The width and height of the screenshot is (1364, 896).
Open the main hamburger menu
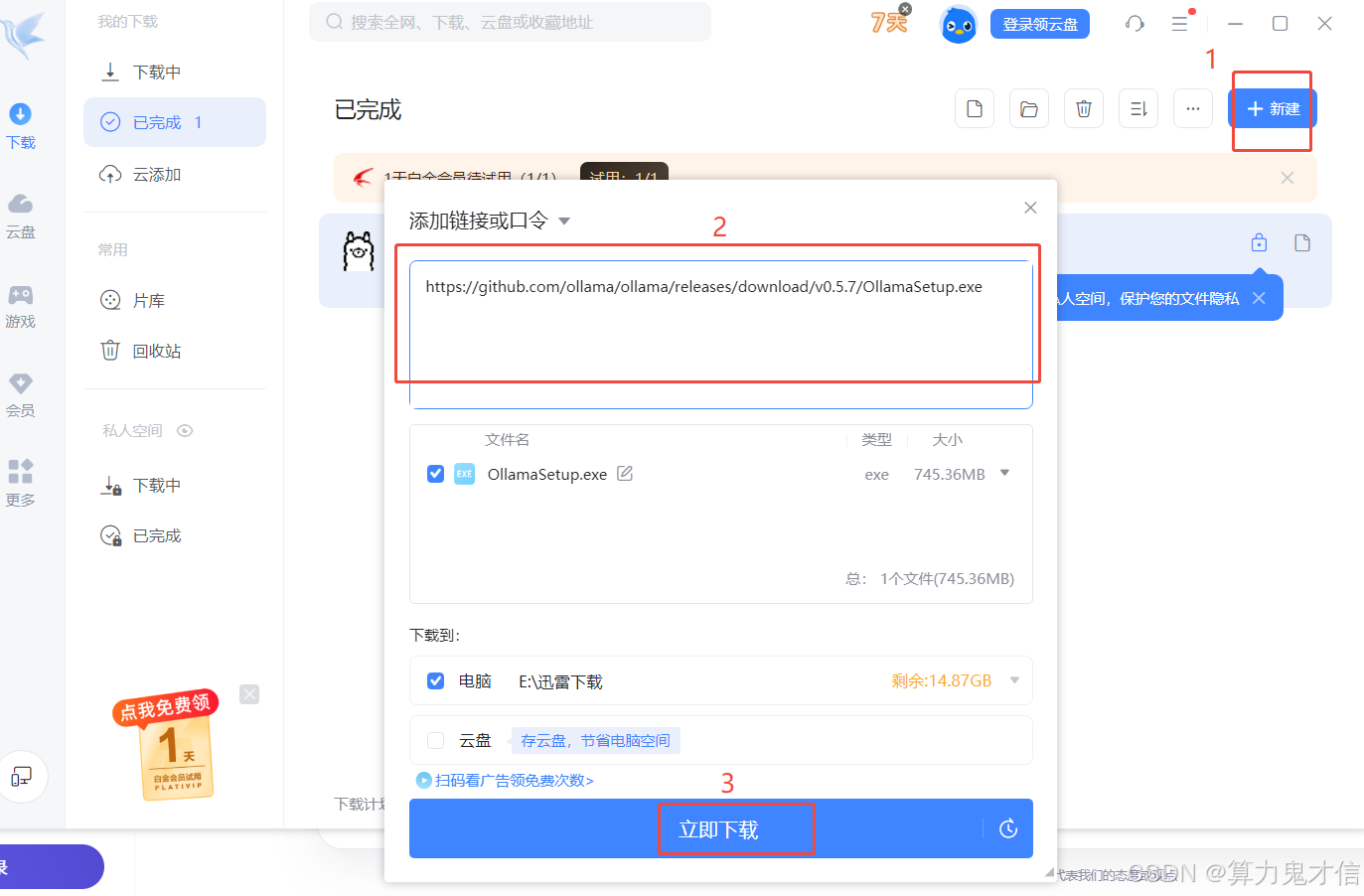1180,24
